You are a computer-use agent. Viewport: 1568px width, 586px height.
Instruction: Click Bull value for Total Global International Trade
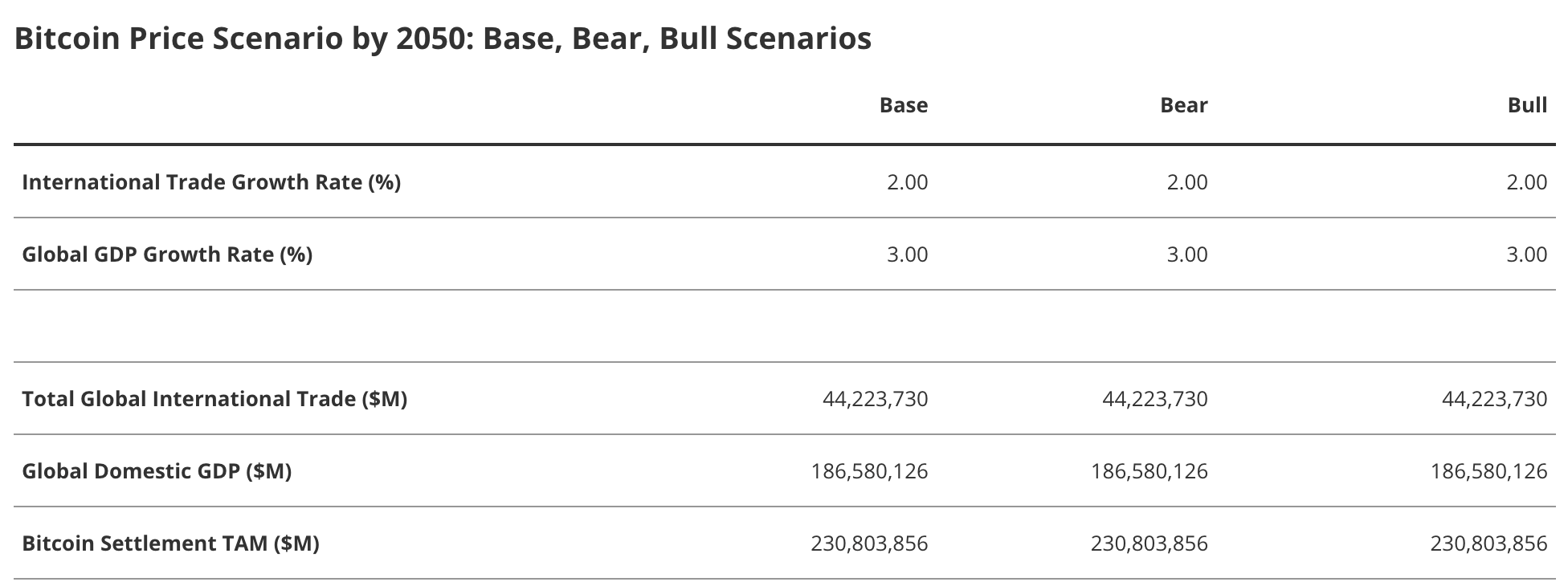1494,399
